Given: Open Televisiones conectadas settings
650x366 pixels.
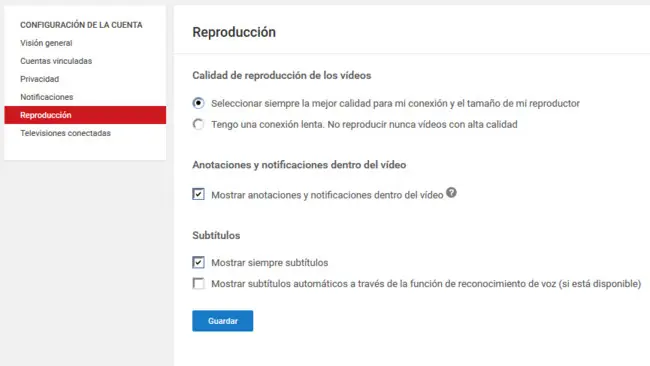Looking at the screenshot, I should [65, 133].
